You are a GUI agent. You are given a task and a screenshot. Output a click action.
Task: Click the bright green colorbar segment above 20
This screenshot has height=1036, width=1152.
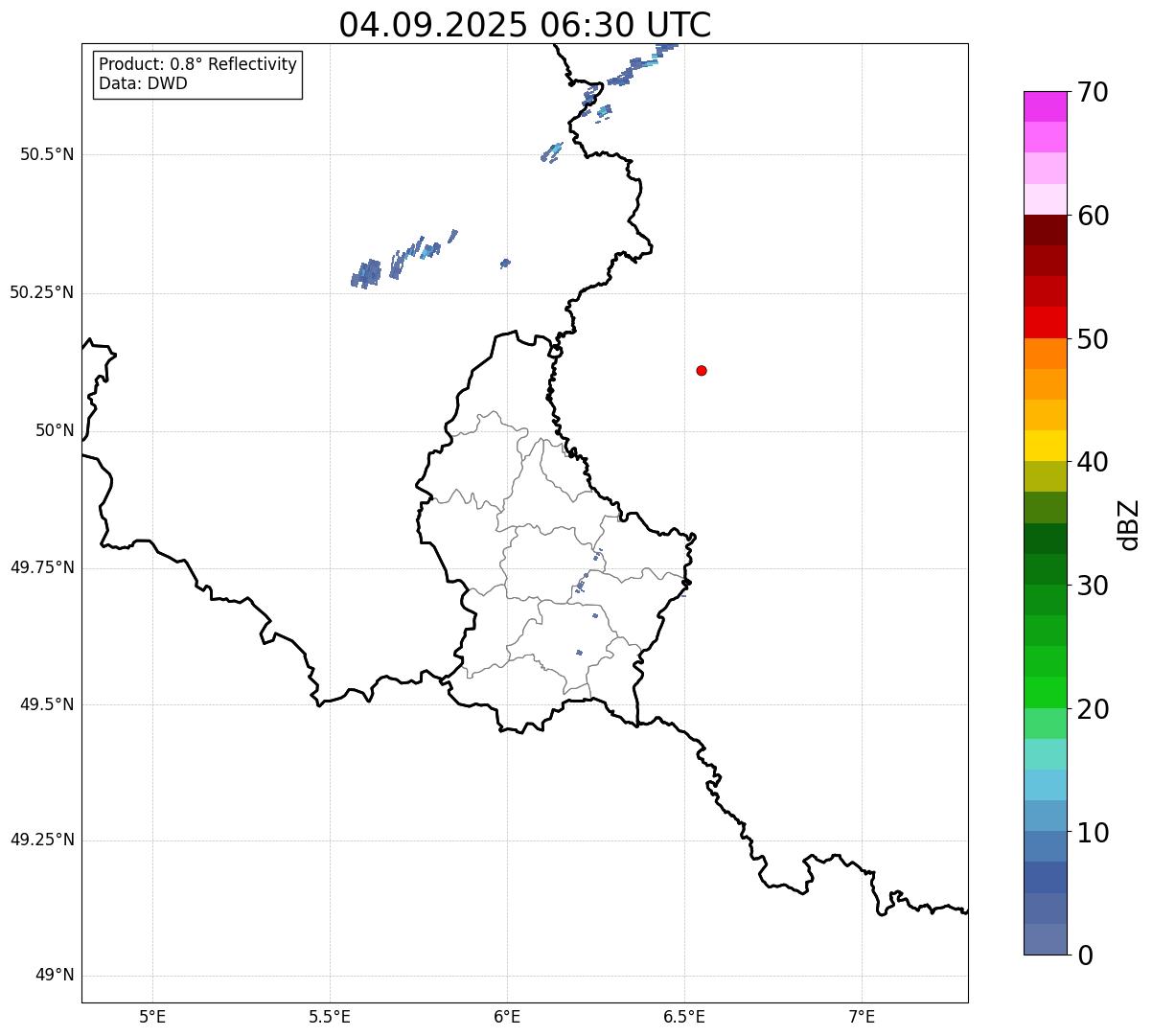point(1045,693)
